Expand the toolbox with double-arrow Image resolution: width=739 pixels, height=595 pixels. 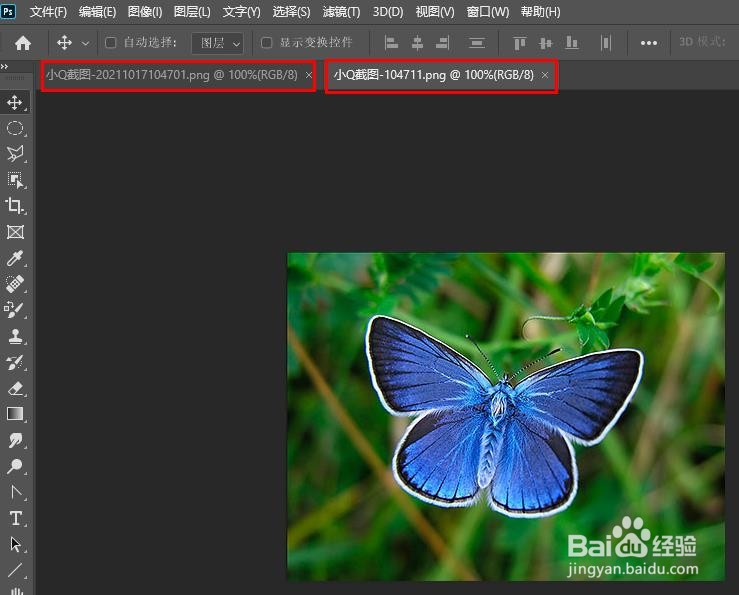[x=4, y=66]
